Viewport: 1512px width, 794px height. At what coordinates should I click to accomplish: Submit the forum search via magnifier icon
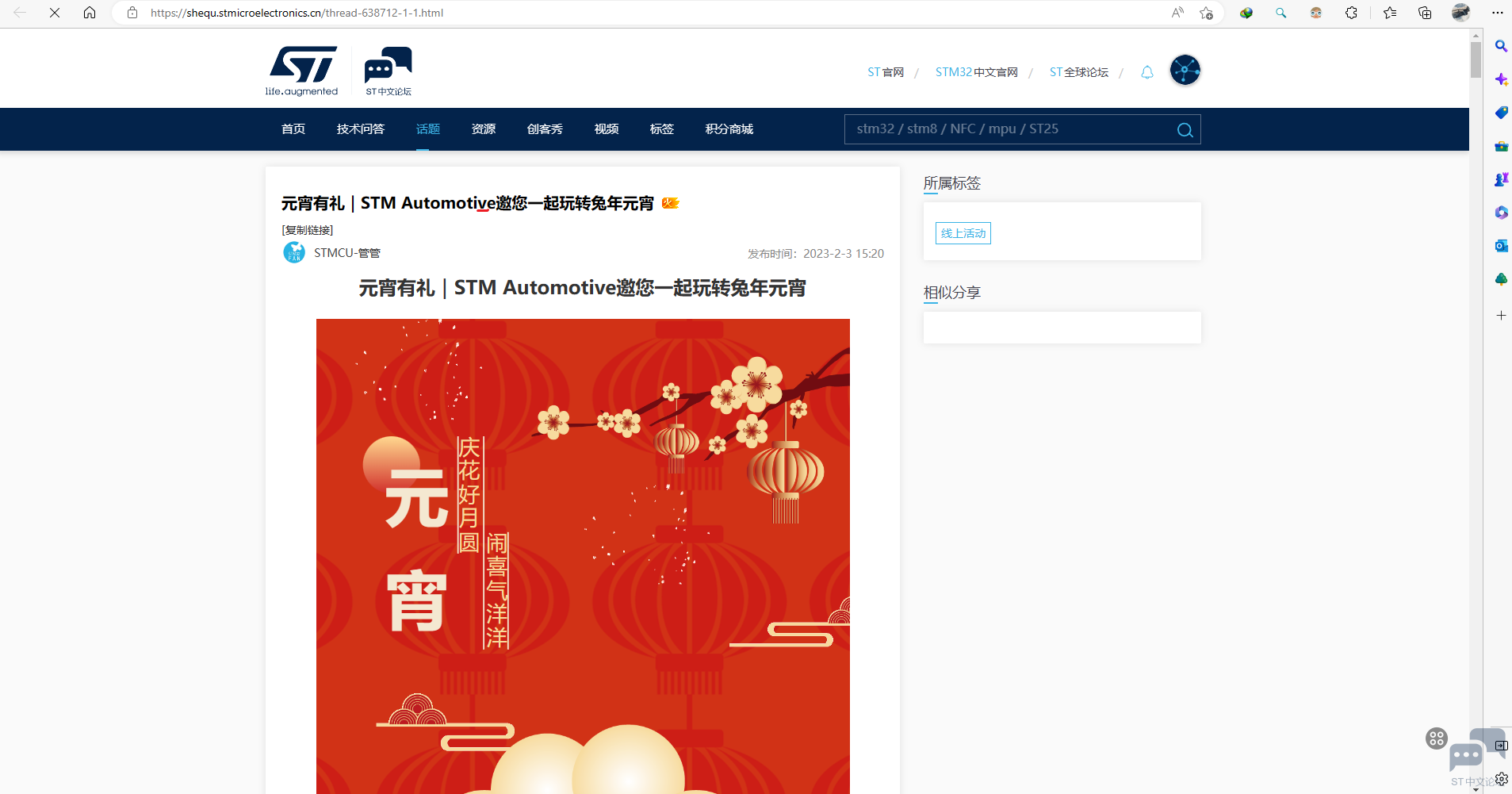click(1185, 130)
